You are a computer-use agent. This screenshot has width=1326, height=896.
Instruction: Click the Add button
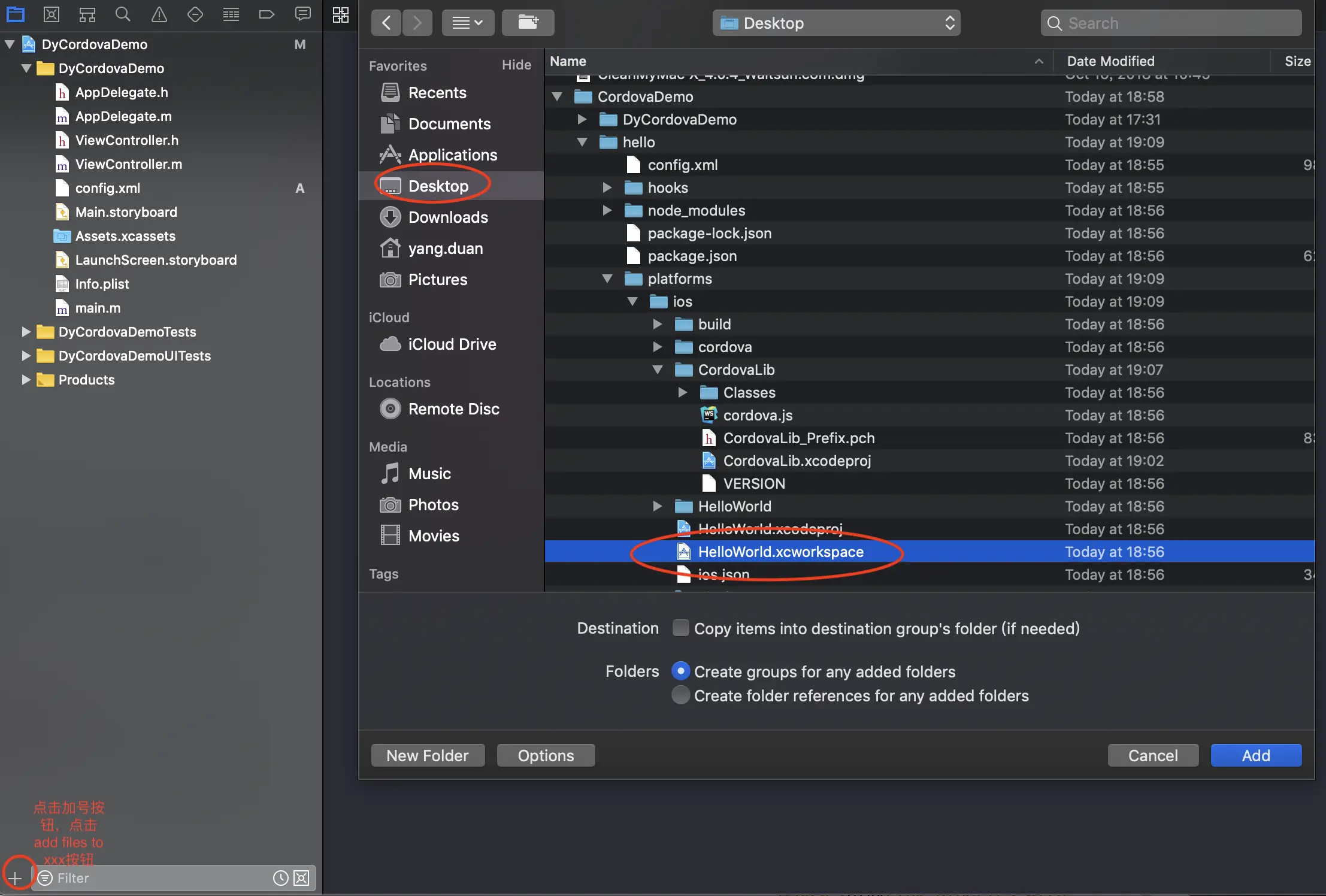tap(1256, 755)
